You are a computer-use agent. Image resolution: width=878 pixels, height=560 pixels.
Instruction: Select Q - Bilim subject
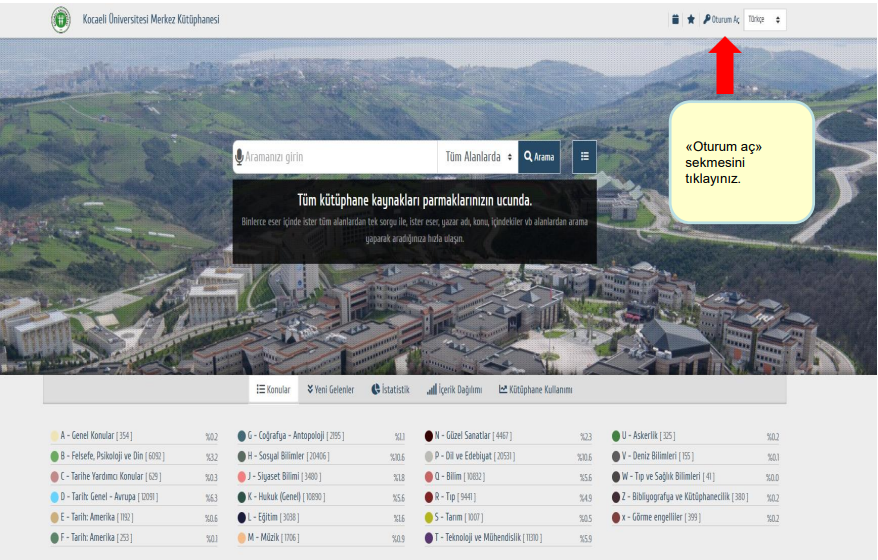pyautogui.click(x=460, y=476)
